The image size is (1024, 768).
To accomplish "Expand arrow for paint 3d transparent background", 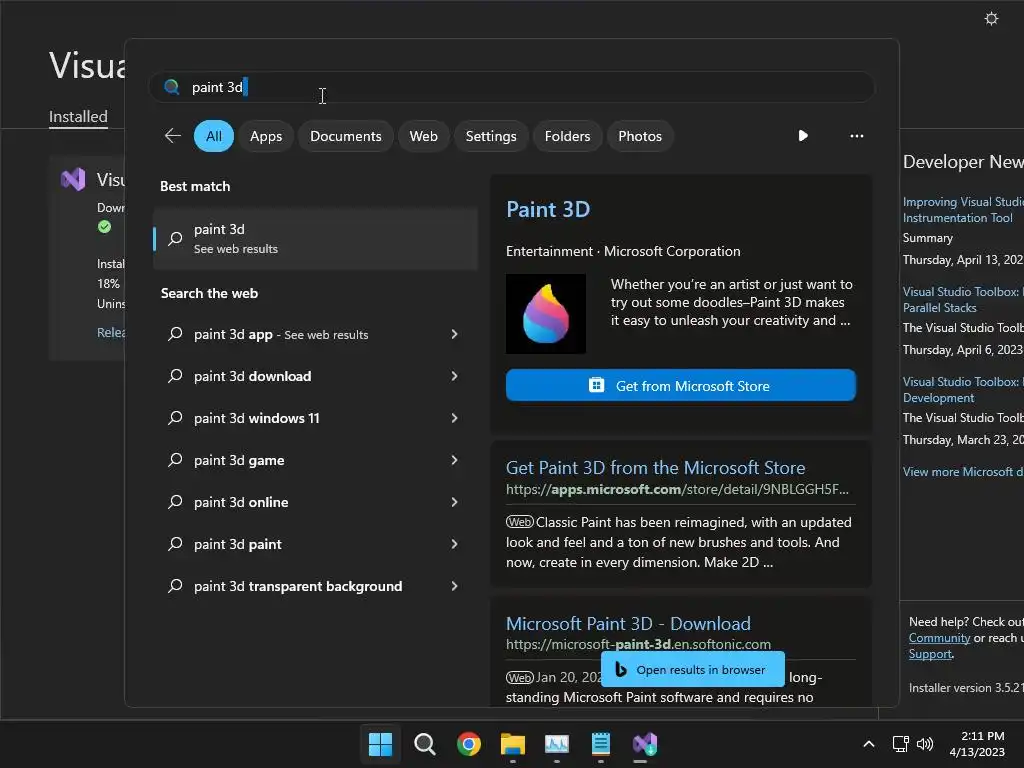I will pyautogui.click(x=455, y=586).
